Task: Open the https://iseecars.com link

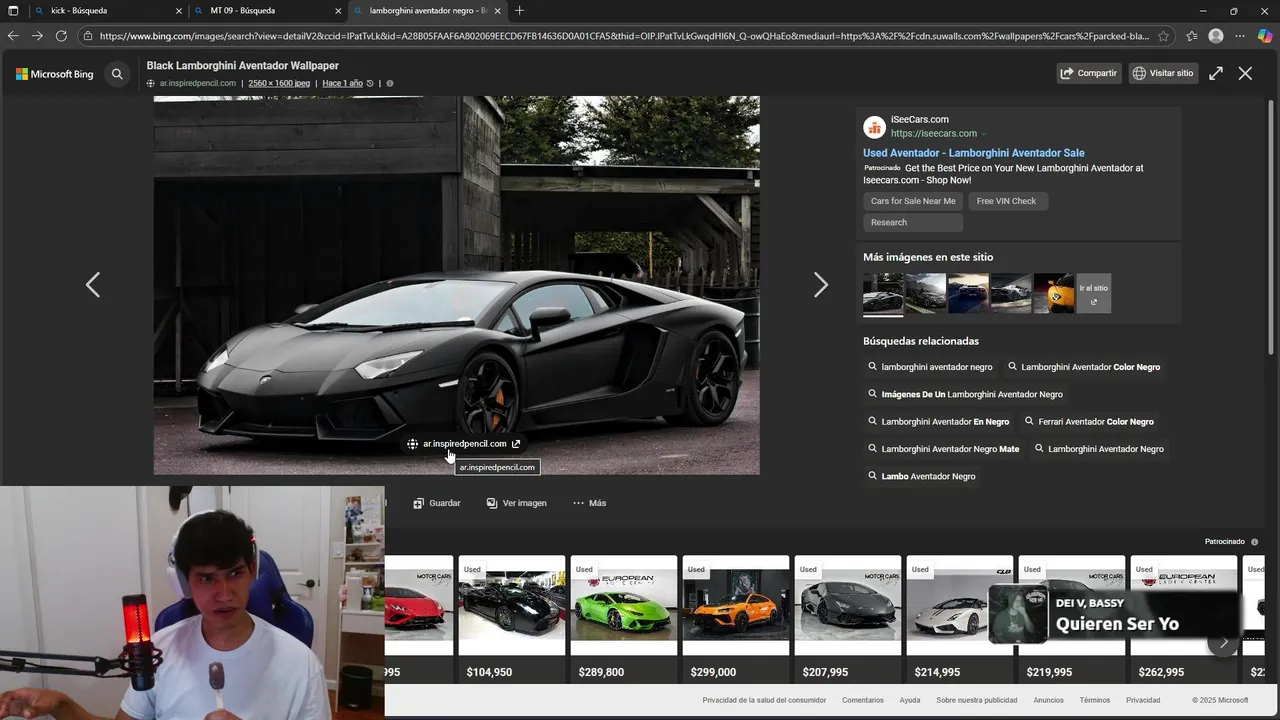Action: 934,133
